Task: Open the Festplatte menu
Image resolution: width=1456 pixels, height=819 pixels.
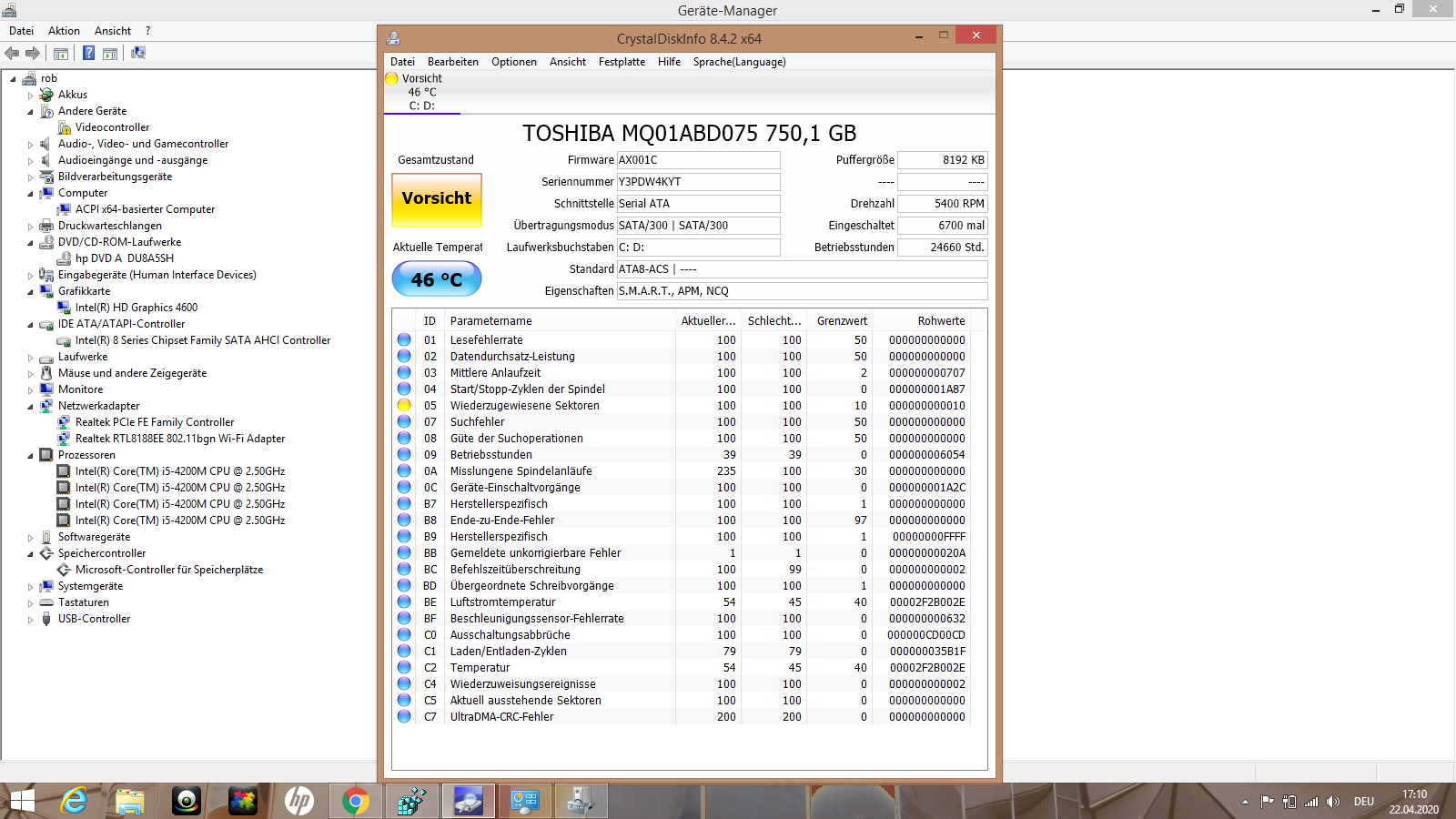Action: tap(622, 62)
